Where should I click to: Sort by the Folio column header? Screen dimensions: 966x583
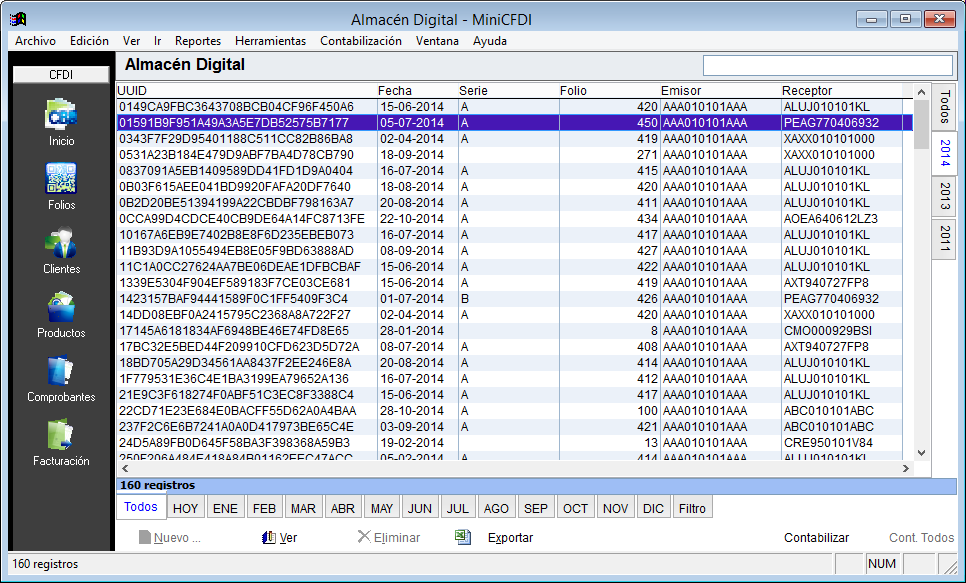[609, 91]
